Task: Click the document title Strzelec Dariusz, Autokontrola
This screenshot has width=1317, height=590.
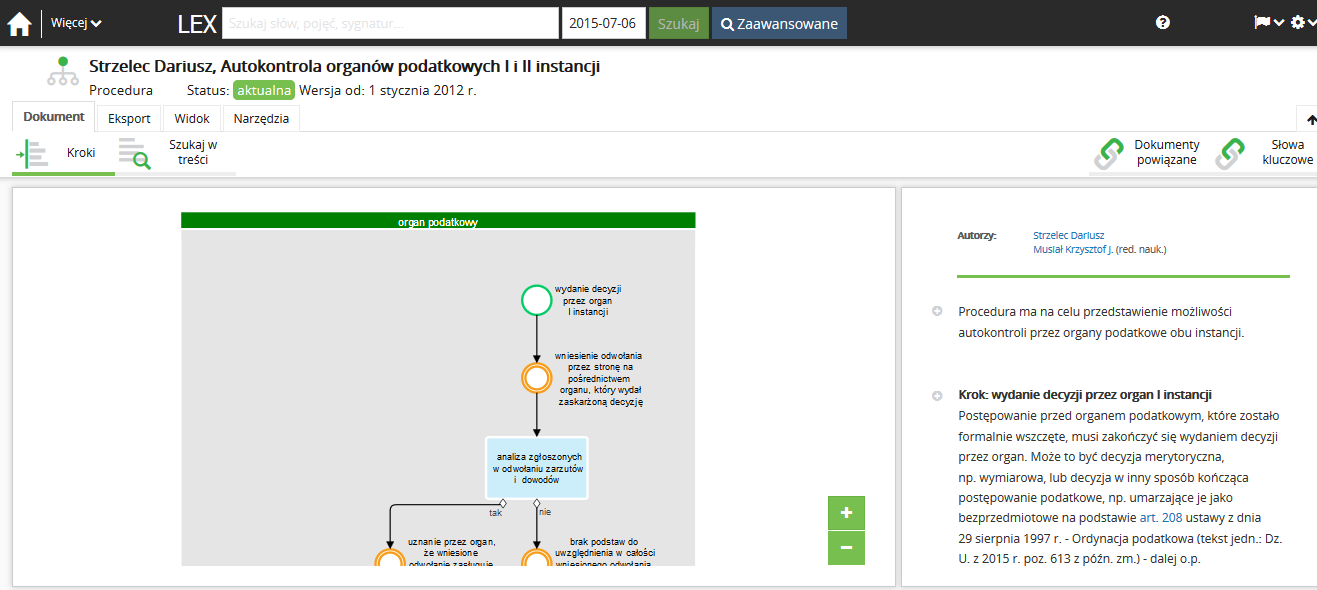Action: click(x=345, y=67)
